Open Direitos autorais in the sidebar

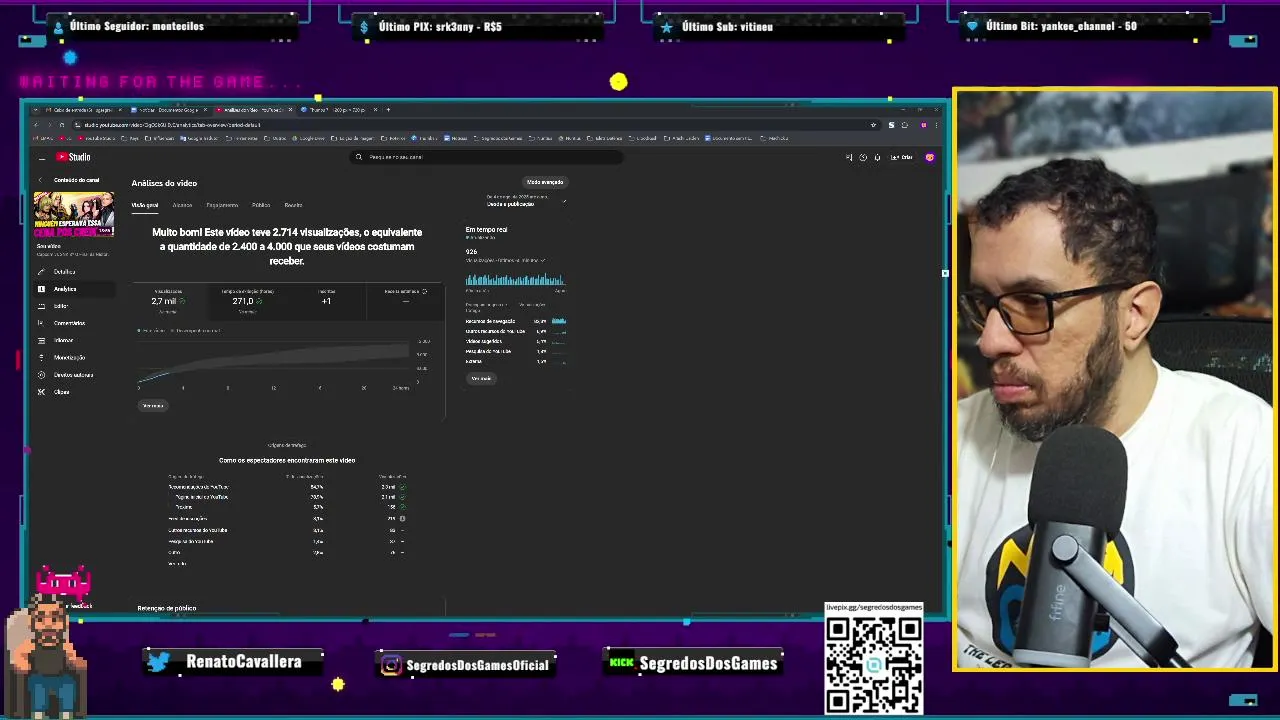73,375
